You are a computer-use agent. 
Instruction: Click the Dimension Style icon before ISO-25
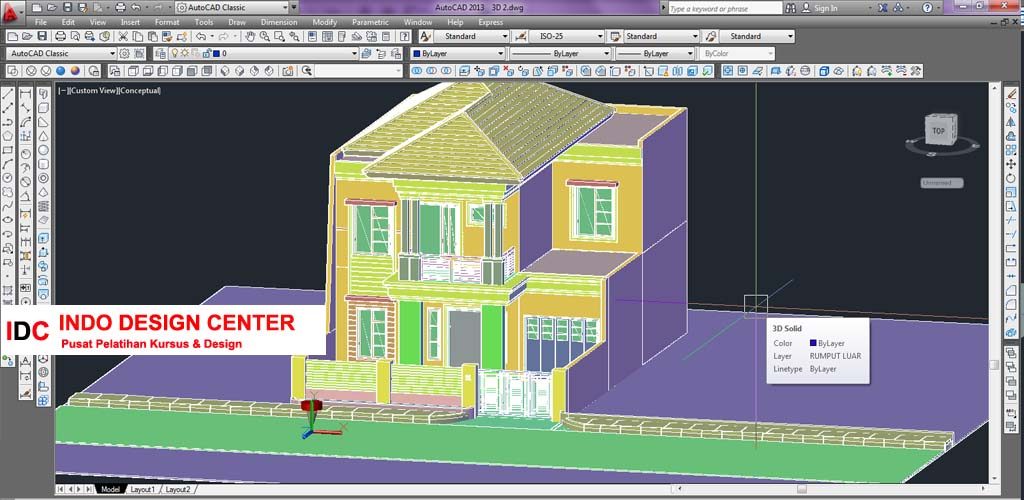(520, 37)
